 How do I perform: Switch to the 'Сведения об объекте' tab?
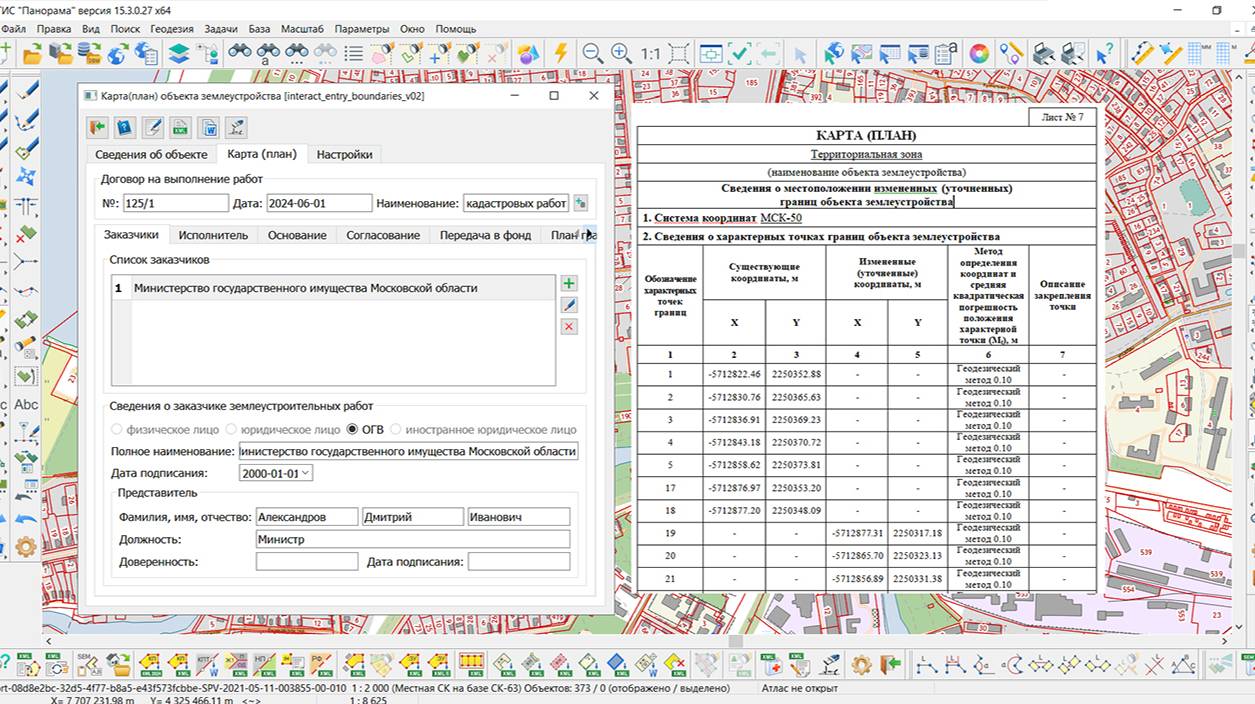click(151, 154)
